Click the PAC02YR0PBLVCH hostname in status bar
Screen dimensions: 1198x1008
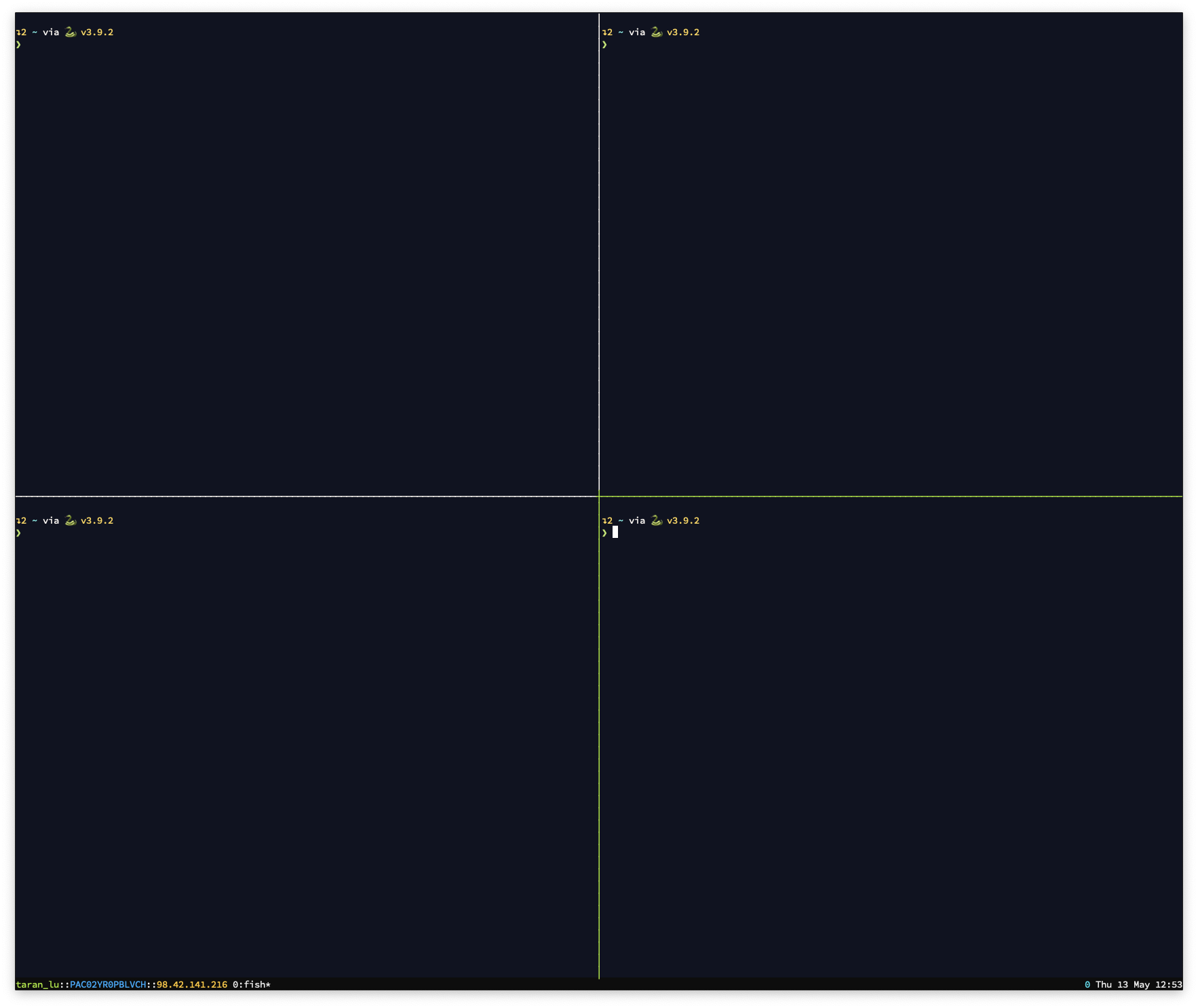pyautogui.click(x=107, y=985)
